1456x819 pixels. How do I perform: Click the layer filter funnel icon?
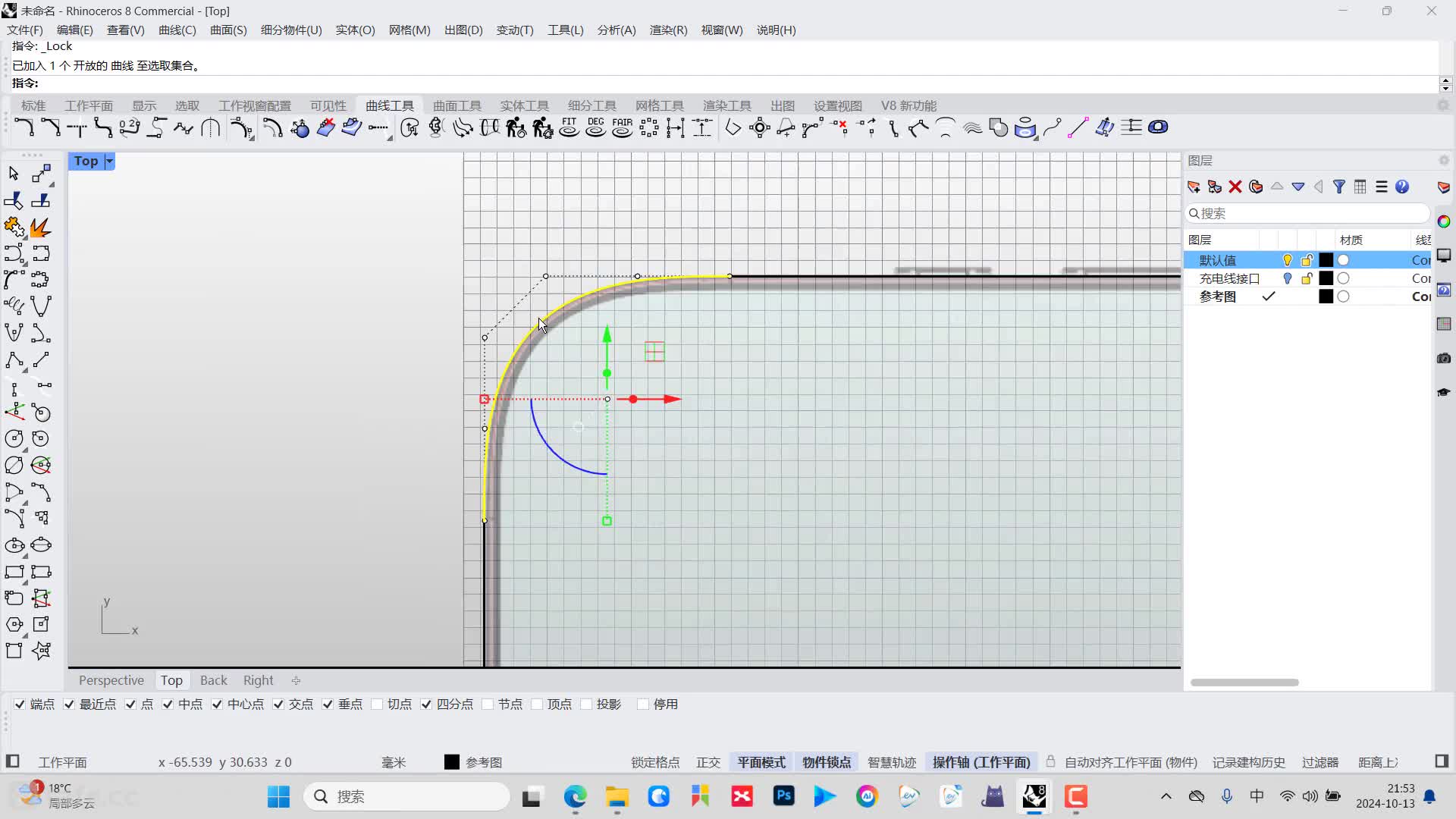(1339, 187)
